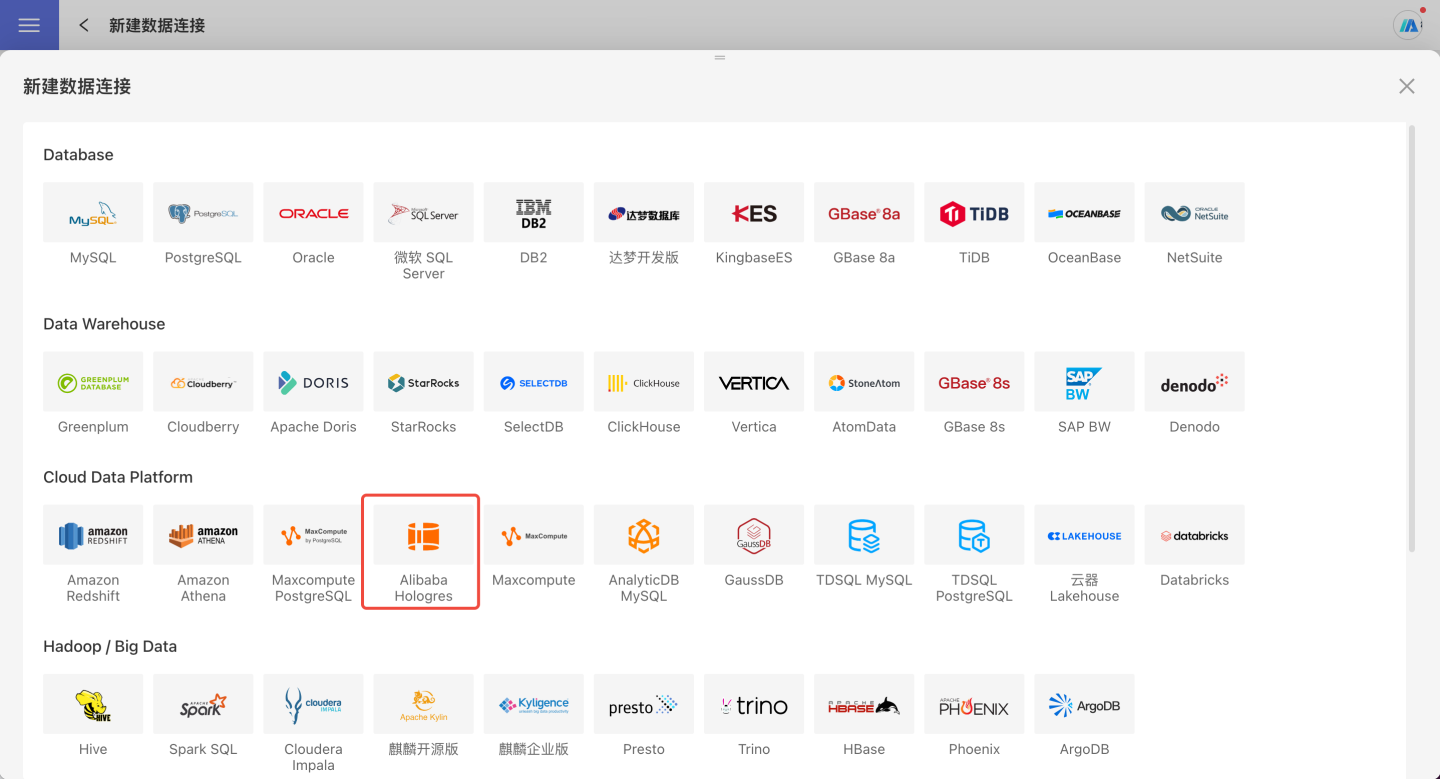Open the ClickHouse data warehouse connector
Image resolution: width=1440 pixels, height=779 pixels.
[644, 383]
